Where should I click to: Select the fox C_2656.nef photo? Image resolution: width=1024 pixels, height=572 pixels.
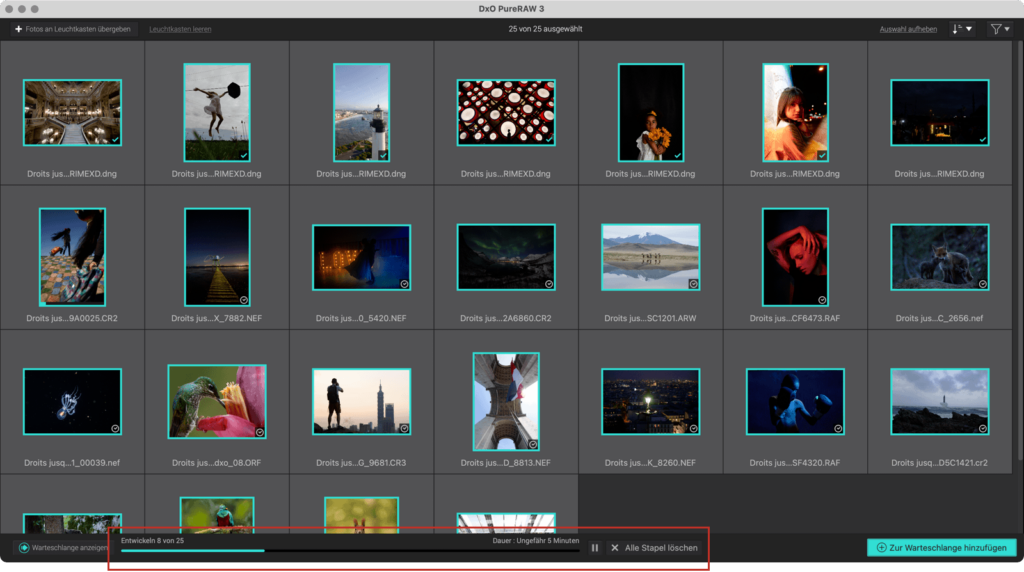click(940, 257)
